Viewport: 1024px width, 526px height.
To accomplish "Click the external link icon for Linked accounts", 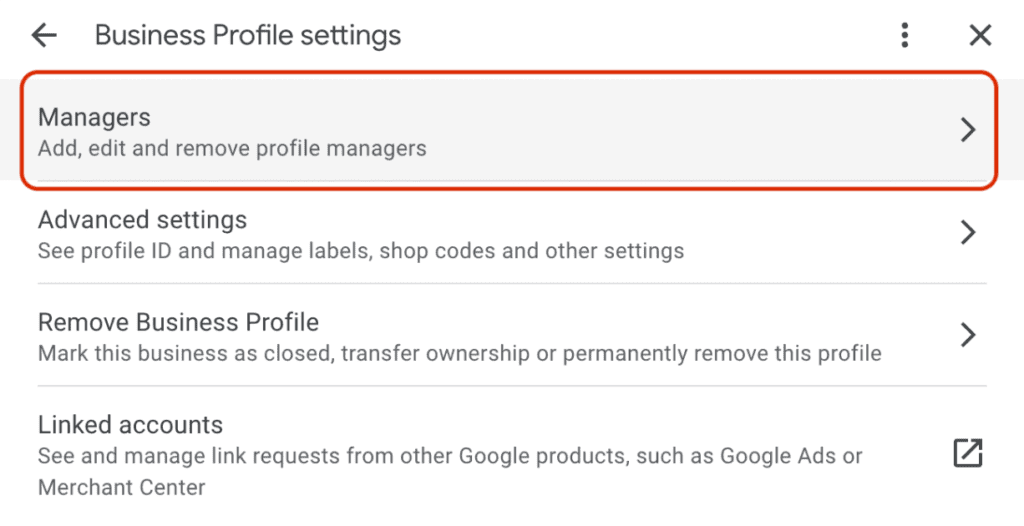I will (x=967, y=453).
